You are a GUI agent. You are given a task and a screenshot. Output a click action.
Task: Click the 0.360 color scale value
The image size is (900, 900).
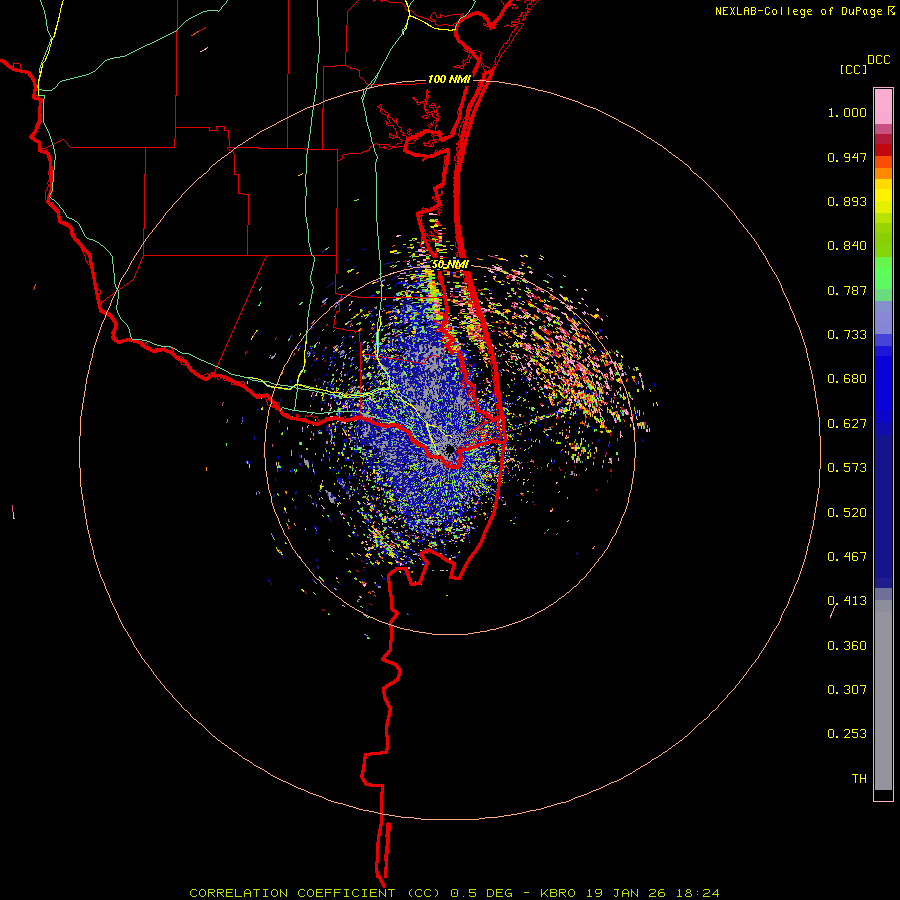pyautogui.click(x=847, y=646)
